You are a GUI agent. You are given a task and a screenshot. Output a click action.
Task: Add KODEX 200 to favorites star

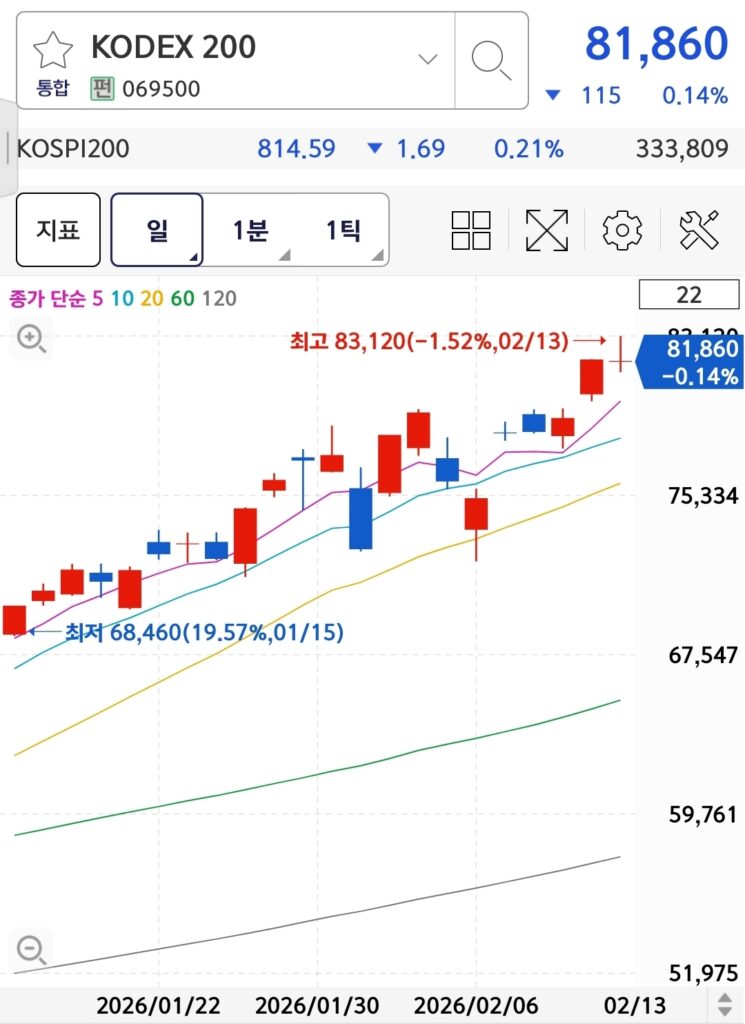pos(53,49)
